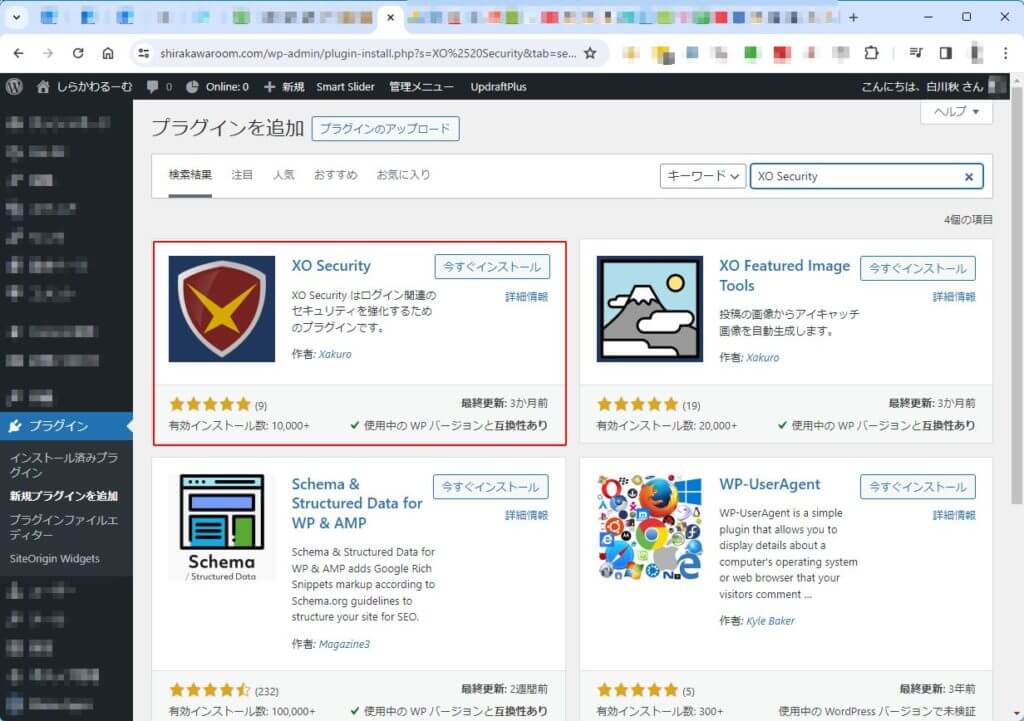The height and width of the screenshot is (721, 1024).
Task: Open インストール済みプラグイン in the sidebar
Action: coord(64,465)
